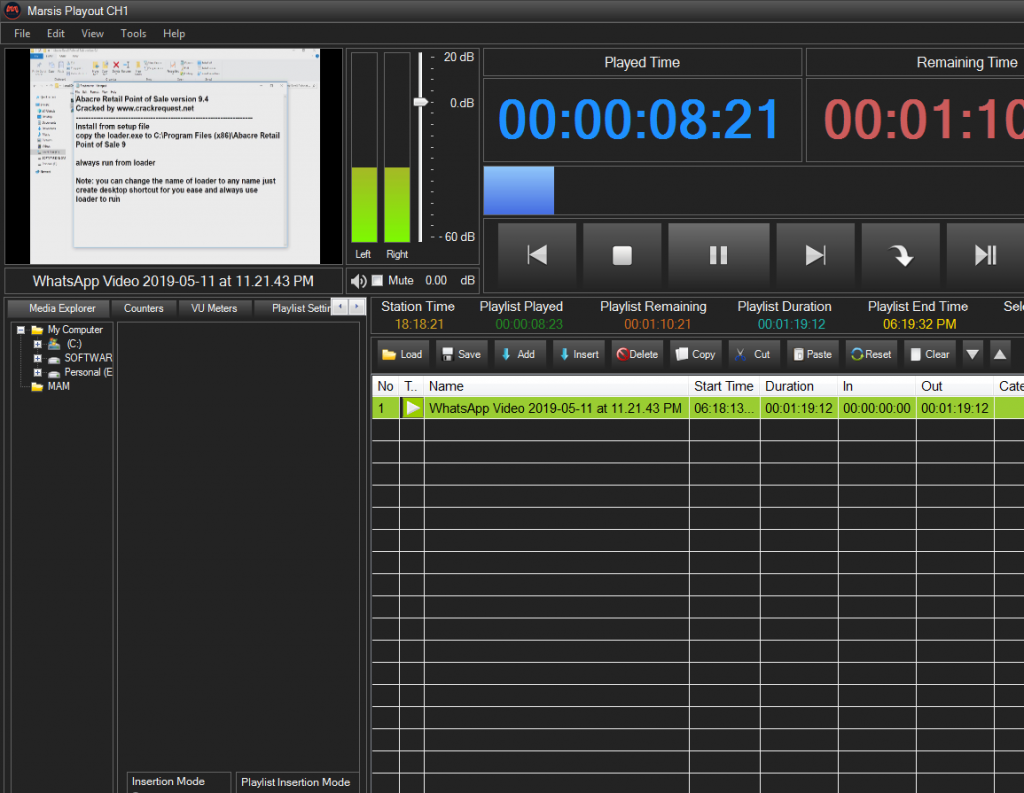
Task: Select the WhatsApp Video name cell in row 1
Action: (x=556, y=408)
